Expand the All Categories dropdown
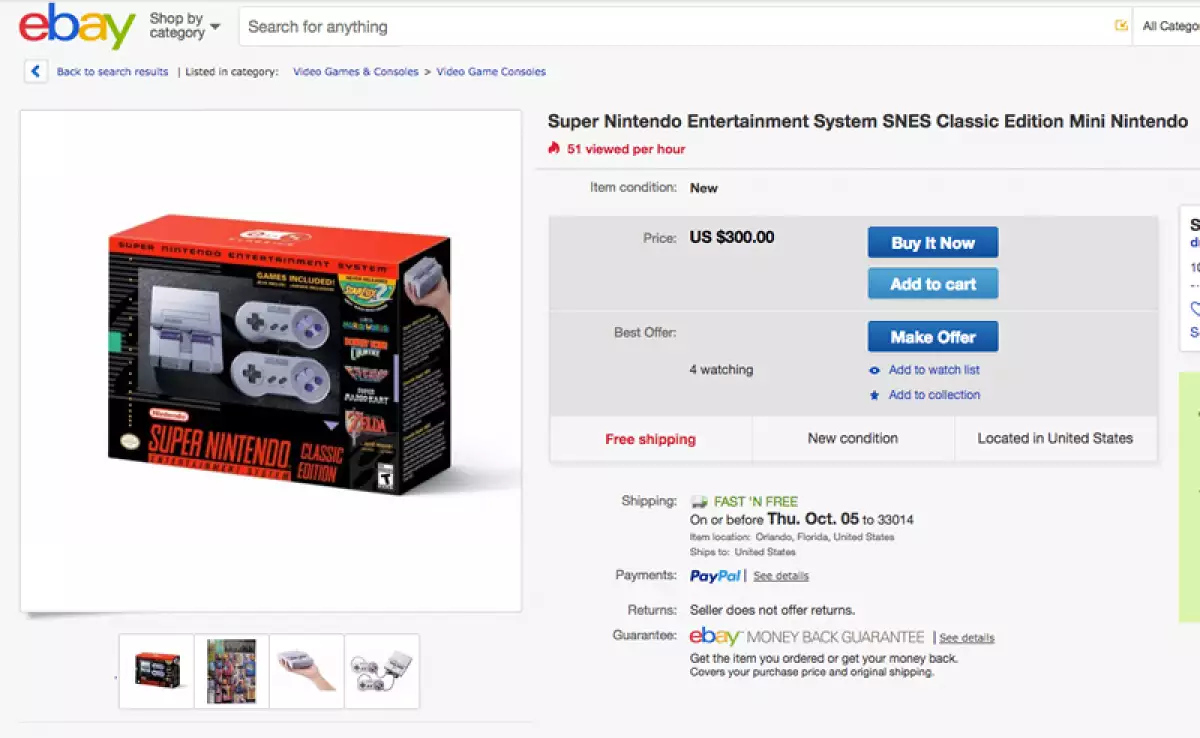 click(x=1170, y=26)
